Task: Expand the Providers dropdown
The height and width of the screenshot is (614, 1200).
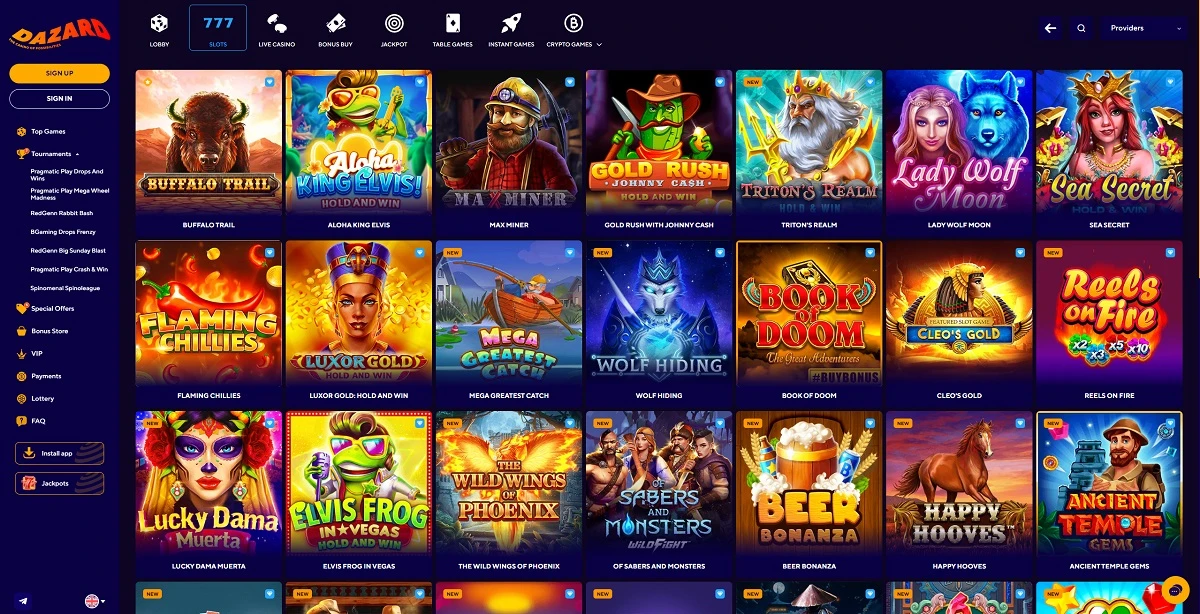Action: coord(1144,29)
